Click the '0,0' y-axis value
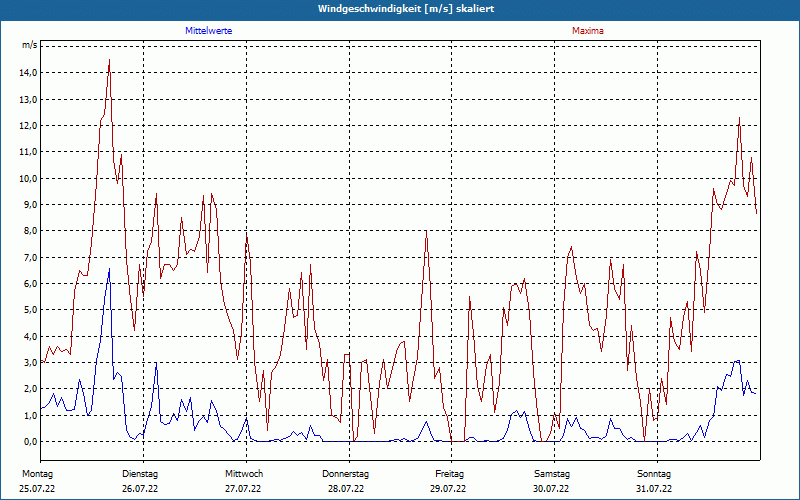This screenshot has height=500, width=800. point(31,442)
